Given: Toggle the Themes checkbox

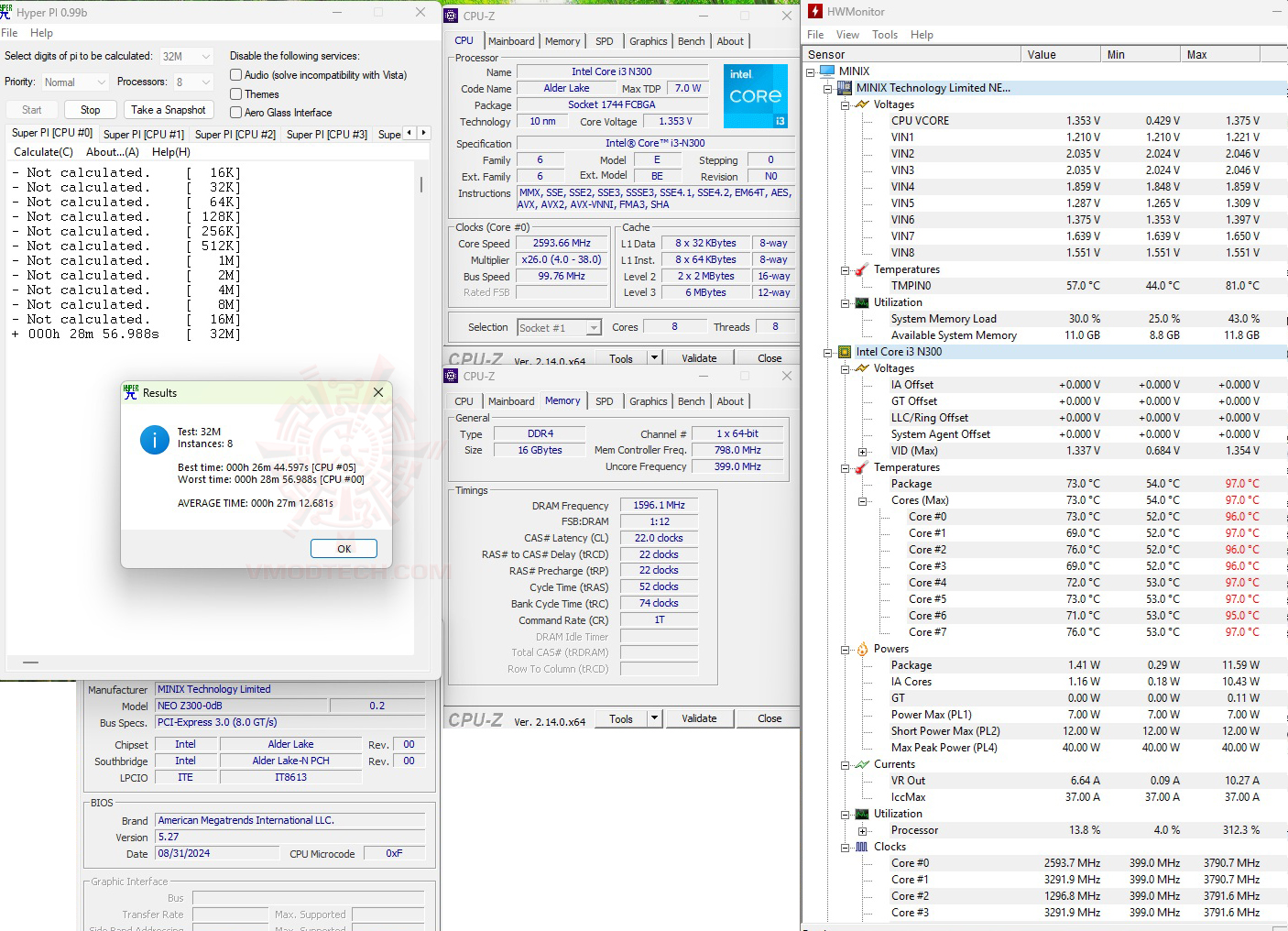Looking at the screenshot, I should [236, 94].
